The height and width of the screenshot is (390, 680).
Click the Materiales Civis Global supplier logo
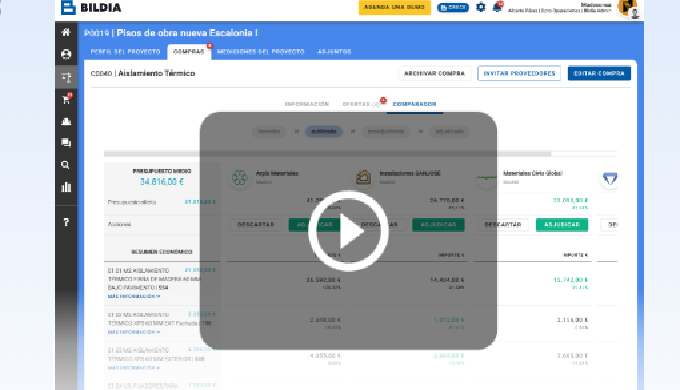coord(487,177)
